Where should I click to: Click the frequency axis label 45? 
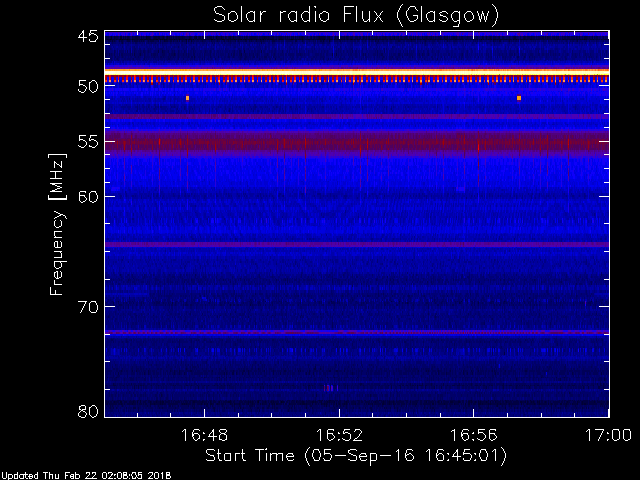click(x=88, y=36)
